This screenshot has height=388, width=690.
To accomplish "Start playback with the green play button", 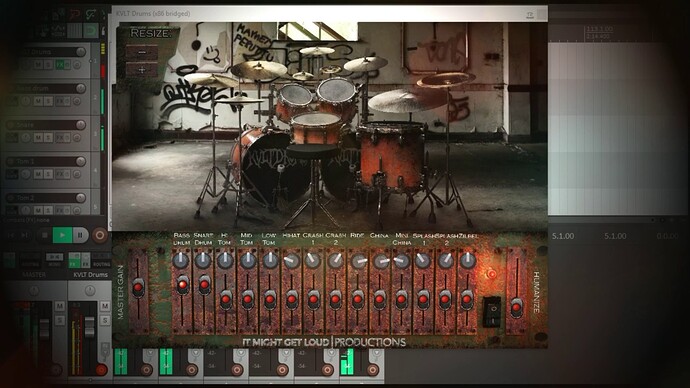I will [62, 235].
